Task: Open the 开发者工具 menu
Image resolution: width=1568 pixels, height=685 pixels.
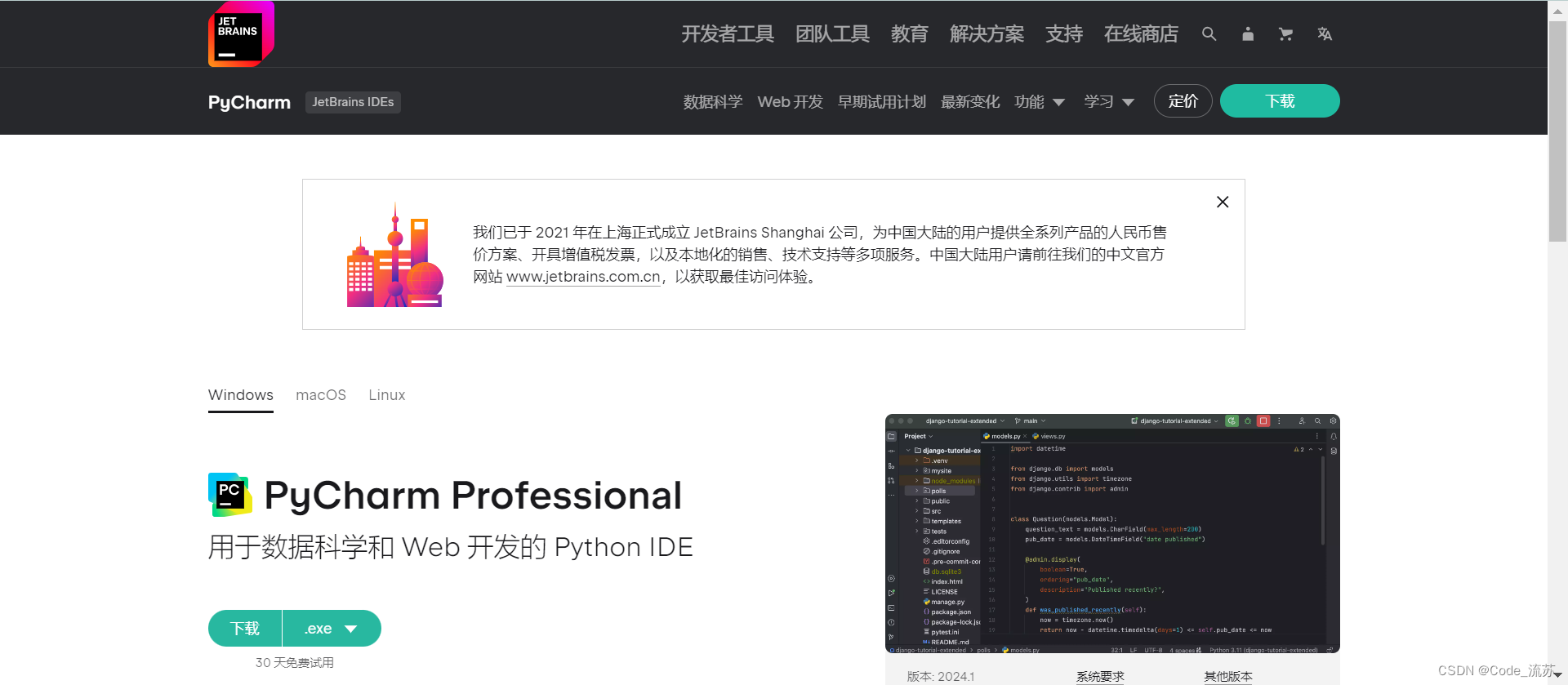Action: pos(728,34)
